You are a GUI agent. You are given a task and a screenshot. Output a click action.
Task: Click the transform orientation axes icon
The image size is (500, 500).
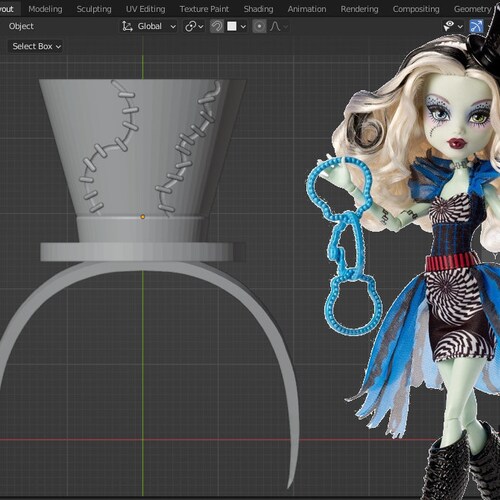127,26
